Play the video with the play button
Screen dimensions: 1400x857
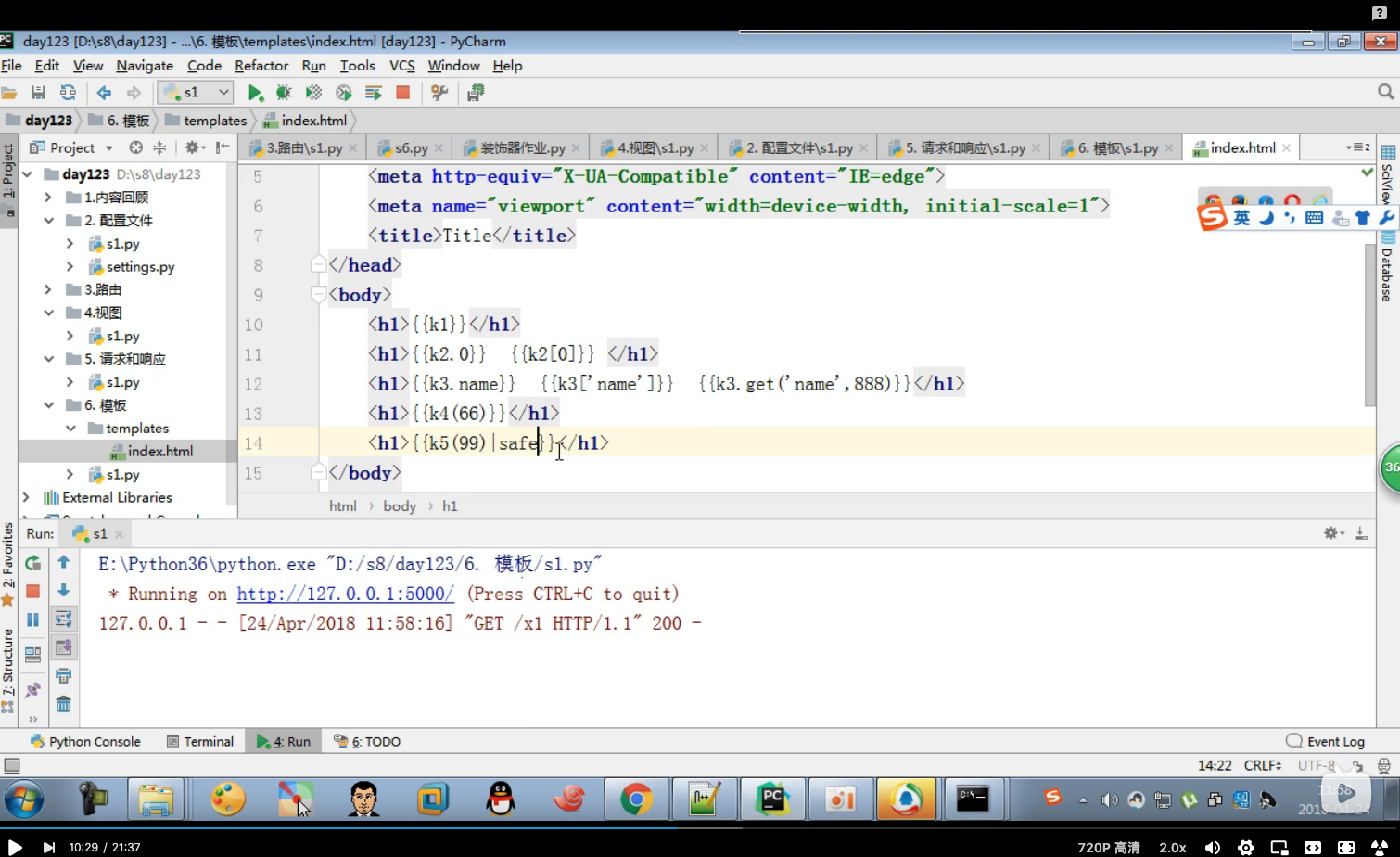tap(15, 847)
